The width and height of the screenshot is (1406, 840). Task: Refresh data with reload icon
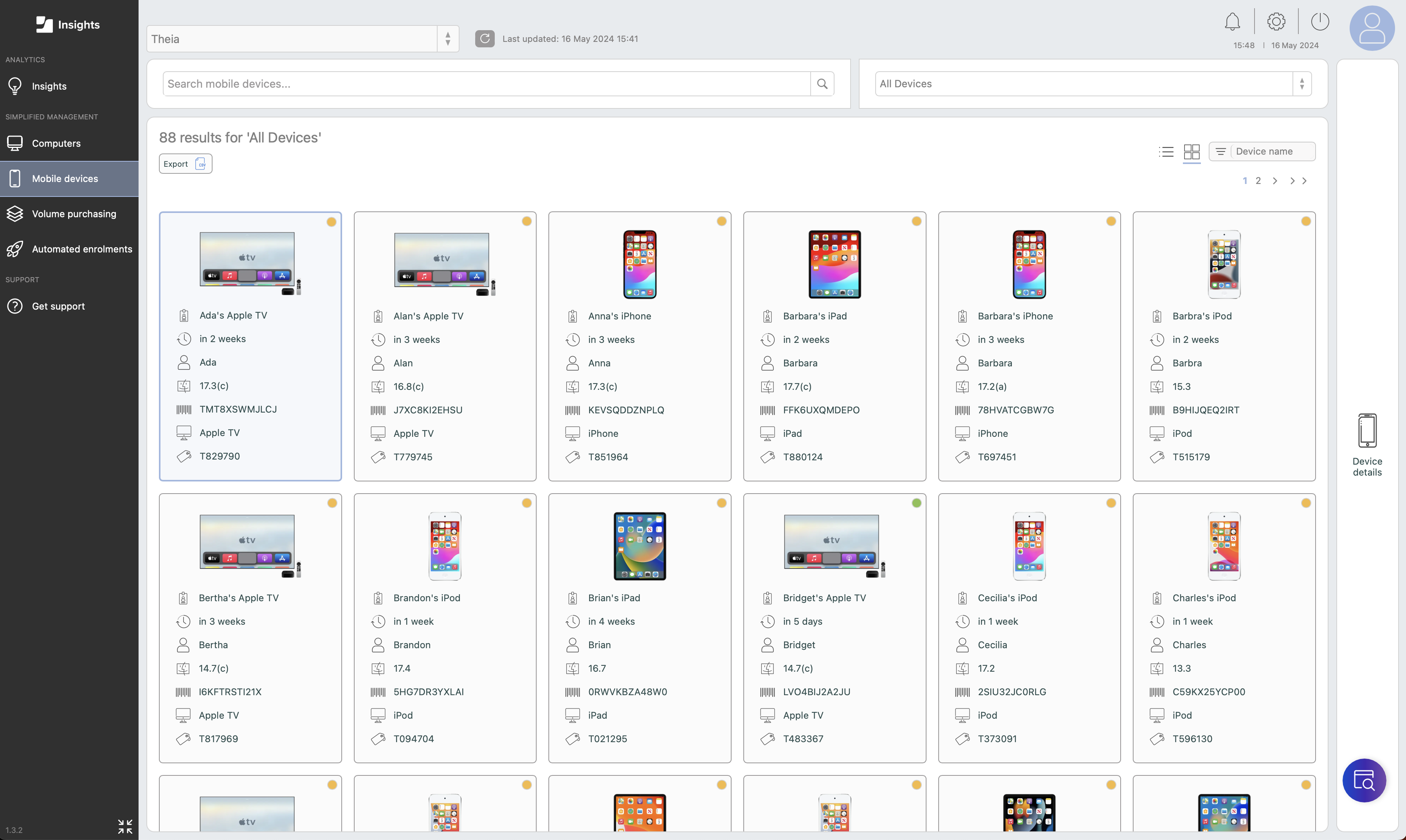point(485,38)
